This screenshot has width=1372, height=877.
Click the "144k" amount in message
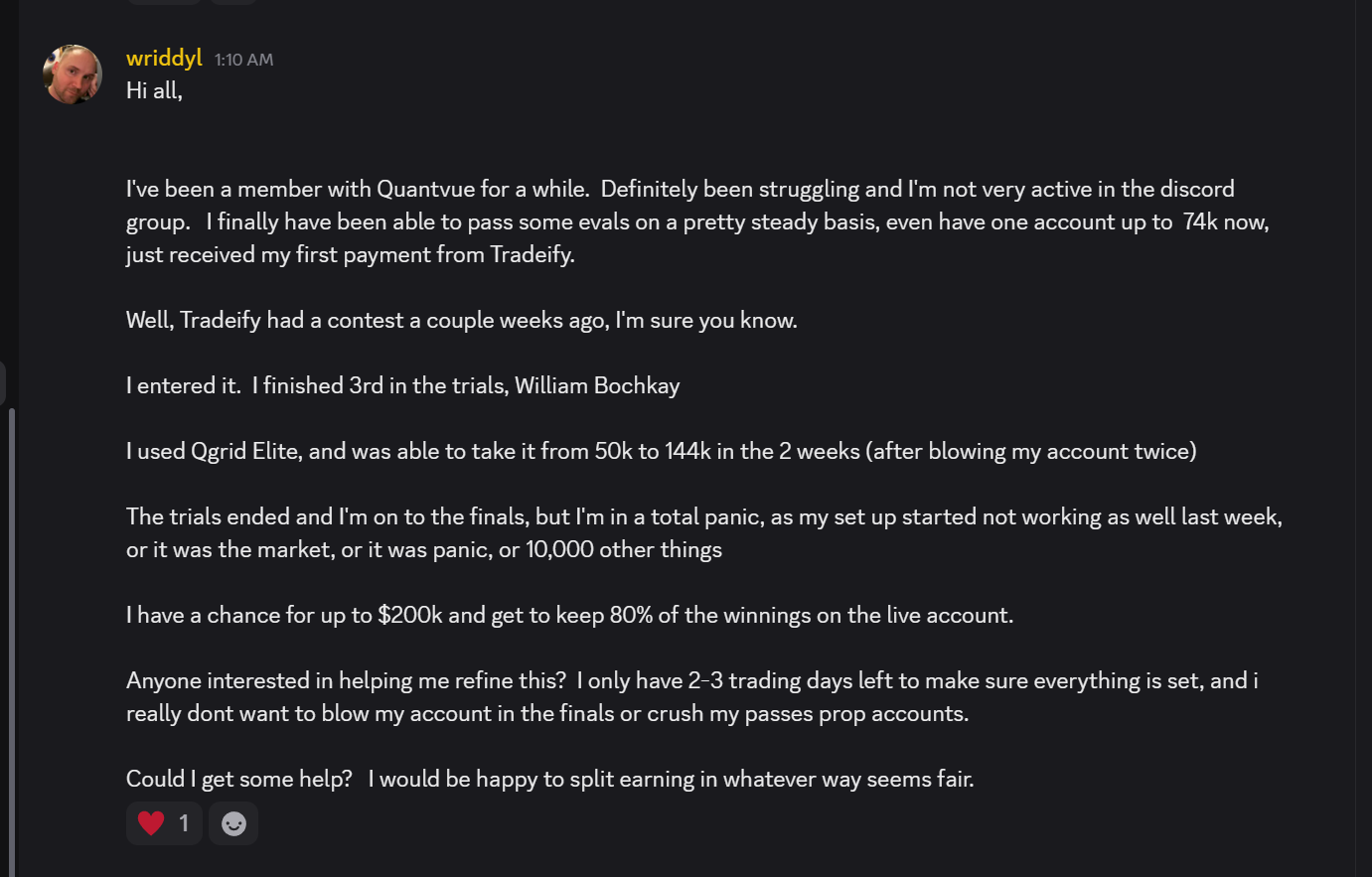tap(687, 451)
